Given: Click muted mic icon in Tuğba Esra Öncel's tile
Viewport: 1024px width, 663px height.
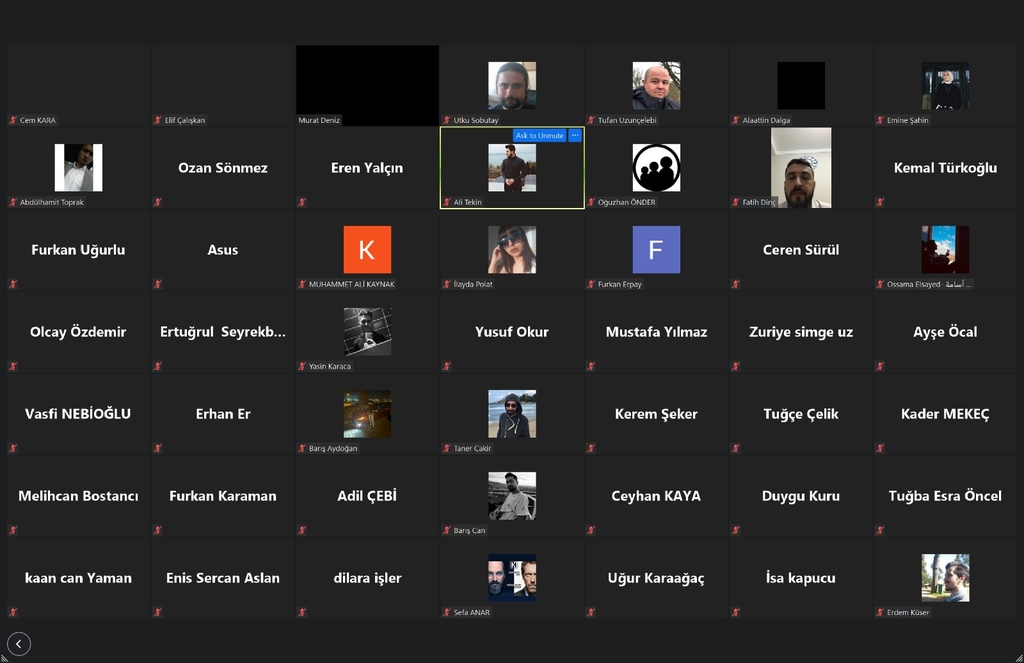Looking at the screenshot, I should (x=880, y=530).
